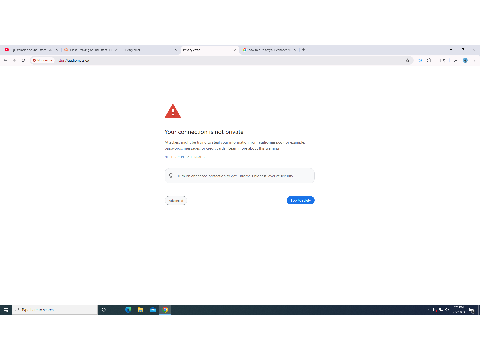Switch to the last tab with Google favicon
The height and width of the screenshot is (360, 480).
(x=269, y=50)
